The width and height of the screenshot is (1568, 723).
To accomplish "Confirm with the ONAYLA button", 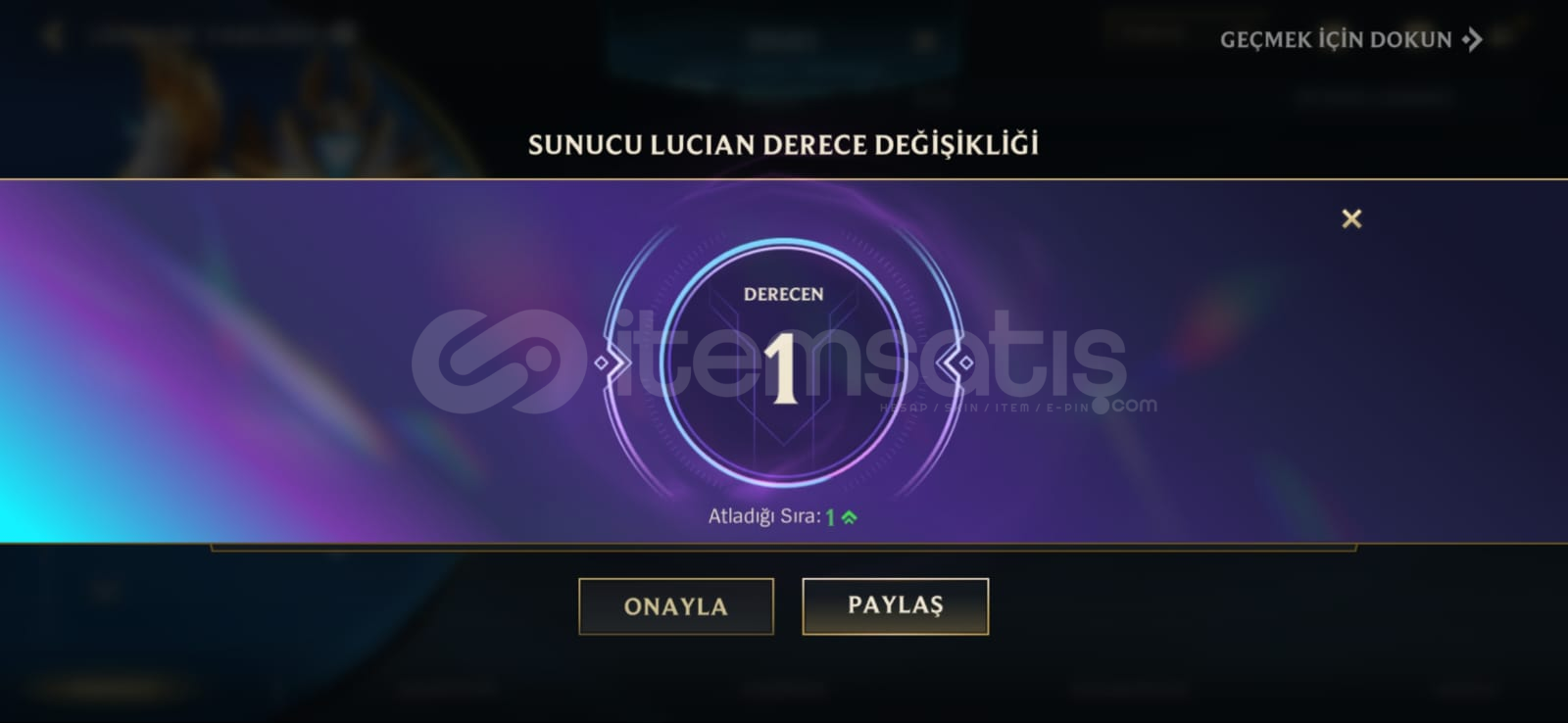I will (676, 606).
